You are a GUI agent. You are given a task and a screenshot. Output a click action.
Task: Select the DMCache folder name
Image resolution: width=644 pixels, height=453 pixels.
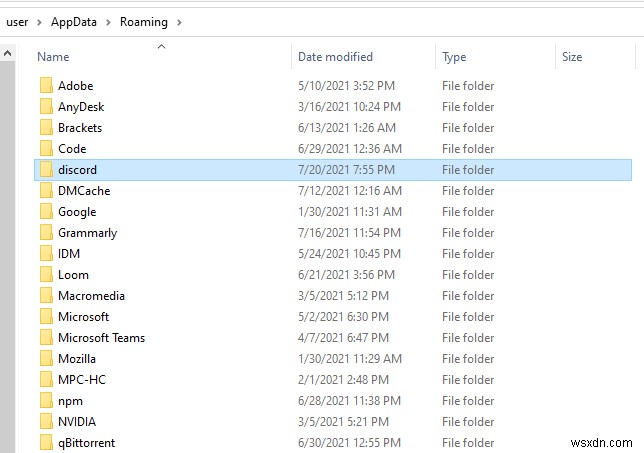tap(84, 190)
